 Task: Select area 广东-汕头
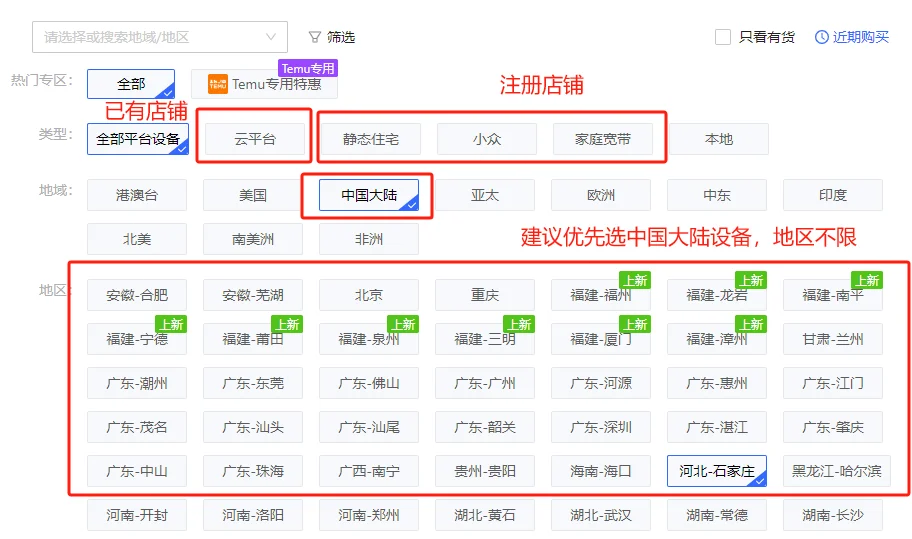click(x=252, y=427)
